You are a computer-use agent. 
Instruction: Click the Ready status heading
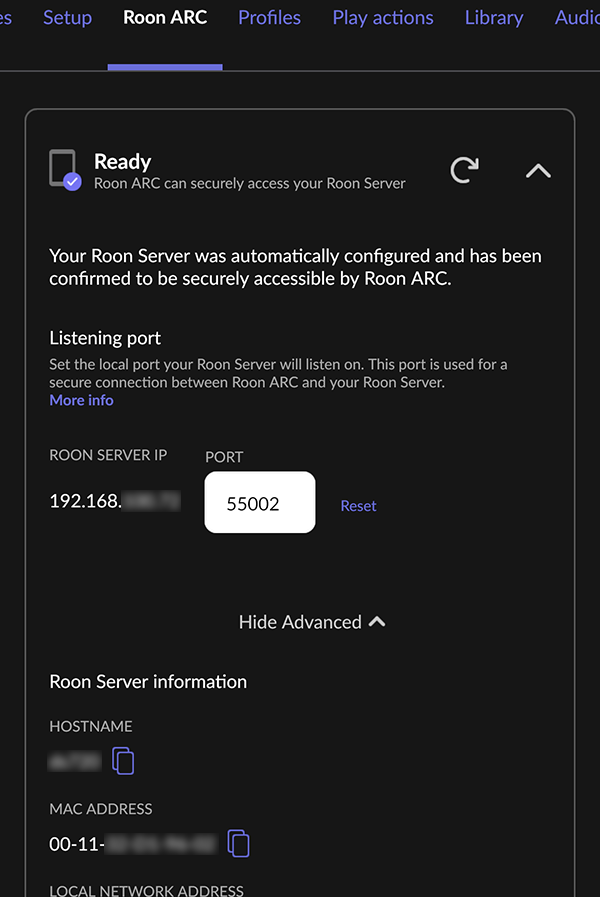tap(122, 162)
